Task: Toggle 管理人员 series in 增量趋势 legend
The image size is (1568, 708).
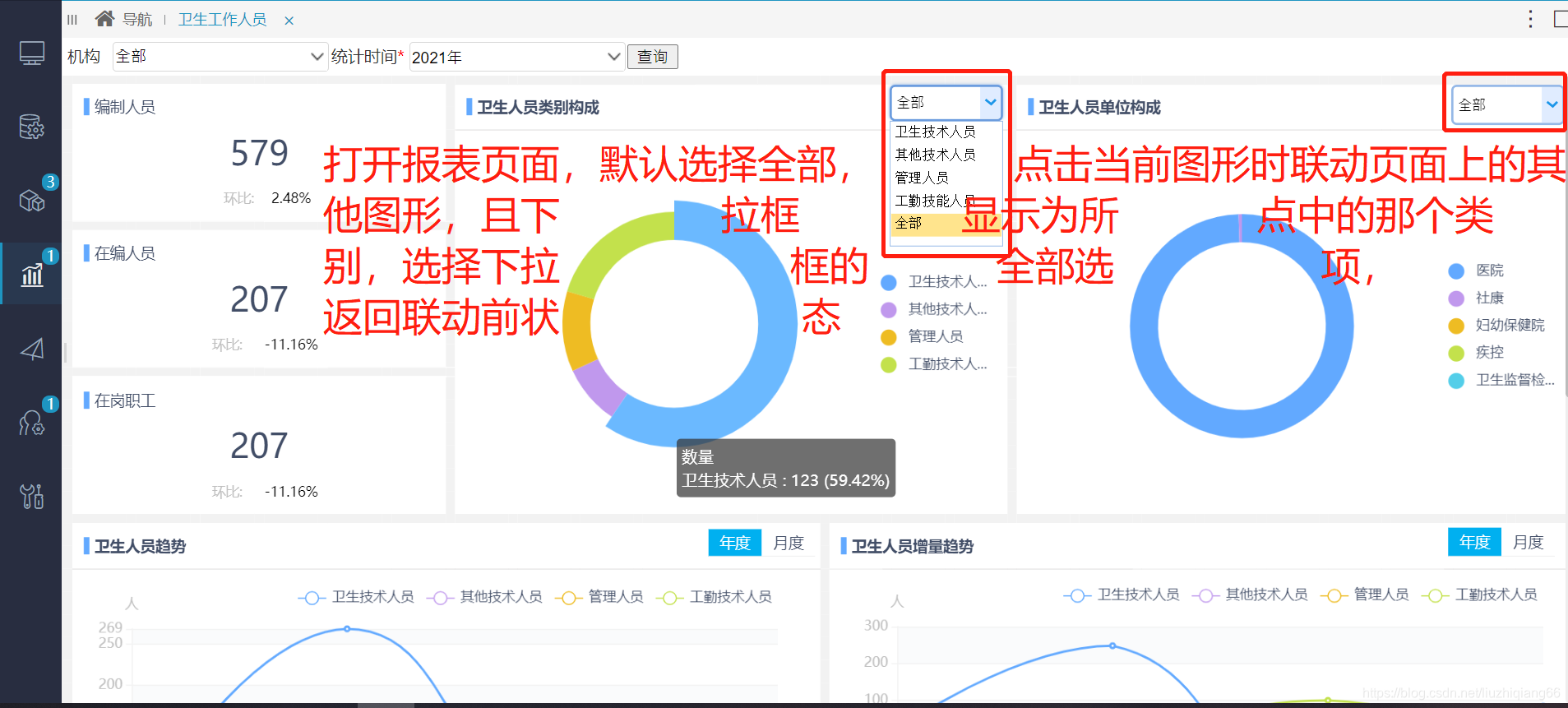Action: (1365, 595)
